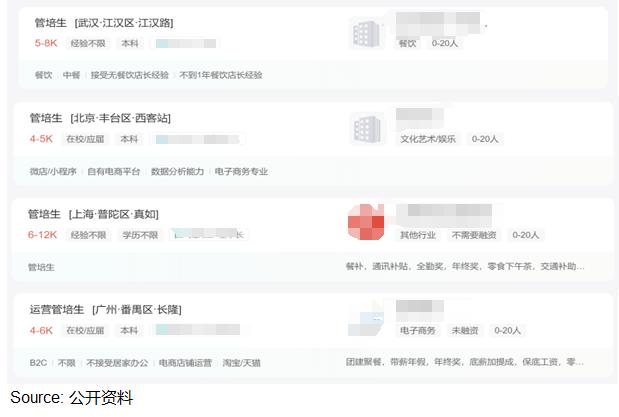The width and height of the screenshot is (619, 417).
Task: Click the building logo of 文化艺术/娱乐 company
Action: pos(367,129)
